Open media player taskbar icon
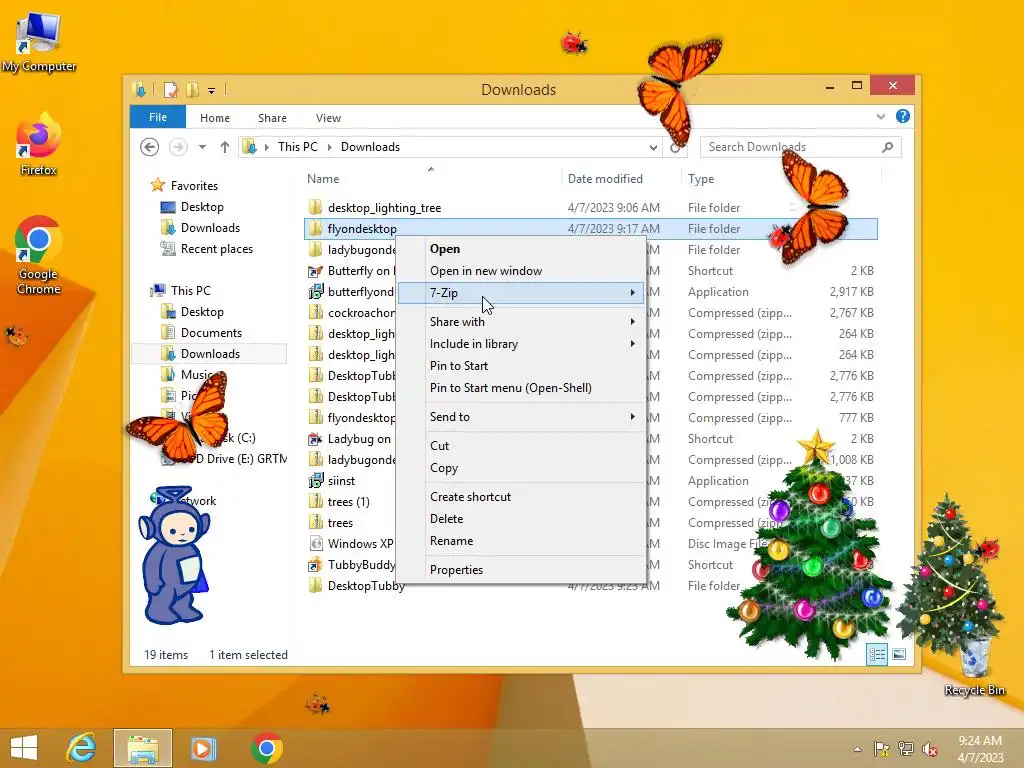 (x=203, y=748)
